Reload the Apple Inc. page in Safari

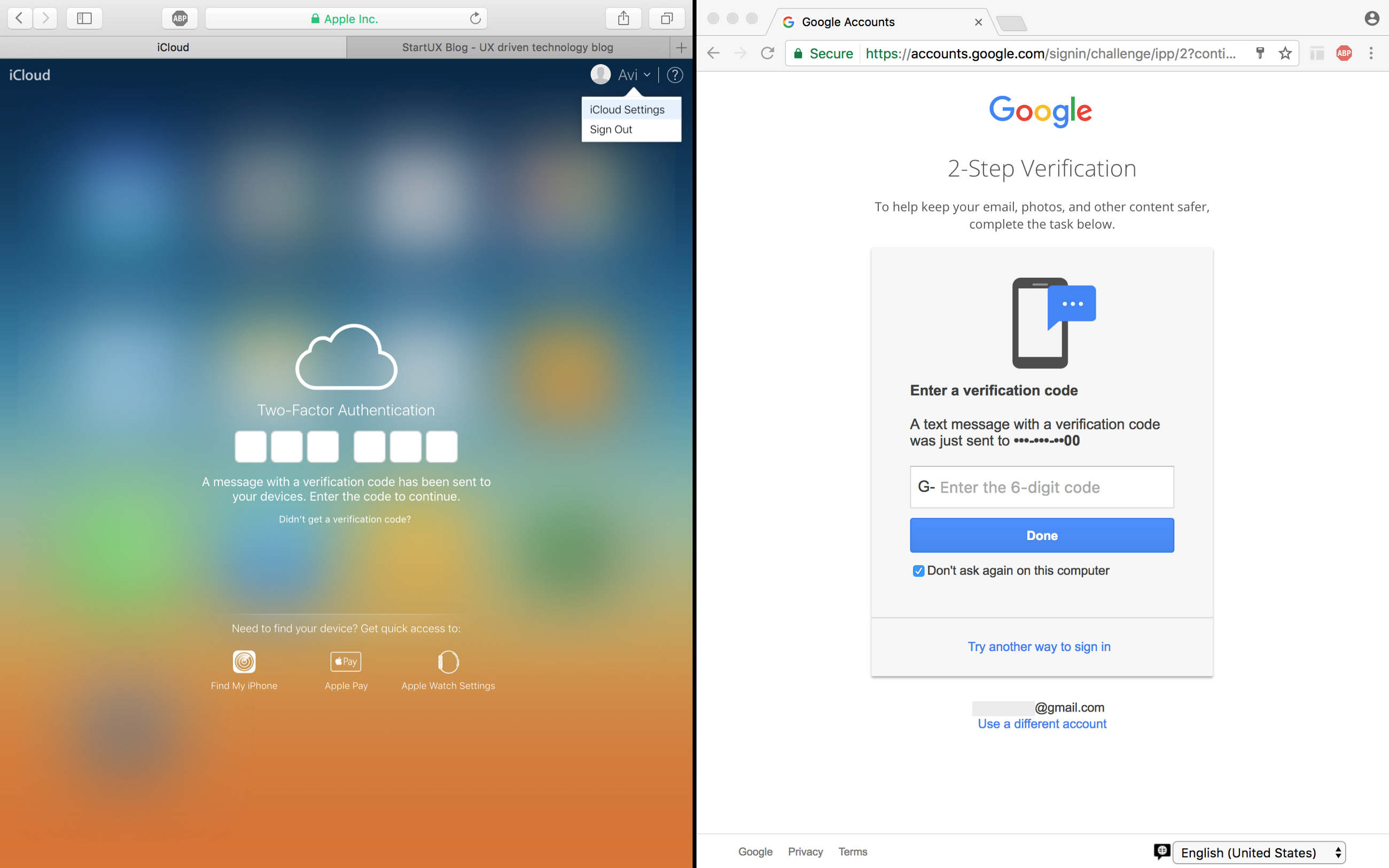(475, 18)
